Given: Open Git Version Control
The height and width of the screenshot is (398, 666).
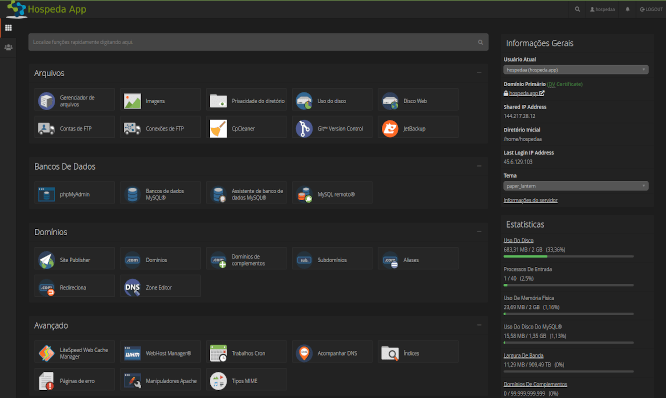Looking at the screenshot, I should 332,128.
